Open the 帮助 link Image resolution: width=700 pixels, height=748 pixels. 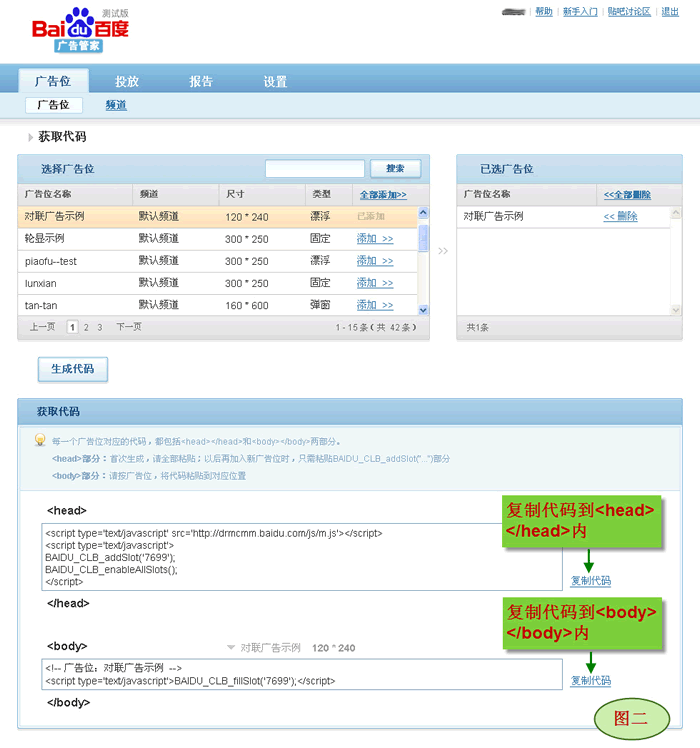click(x=543, y=11)
